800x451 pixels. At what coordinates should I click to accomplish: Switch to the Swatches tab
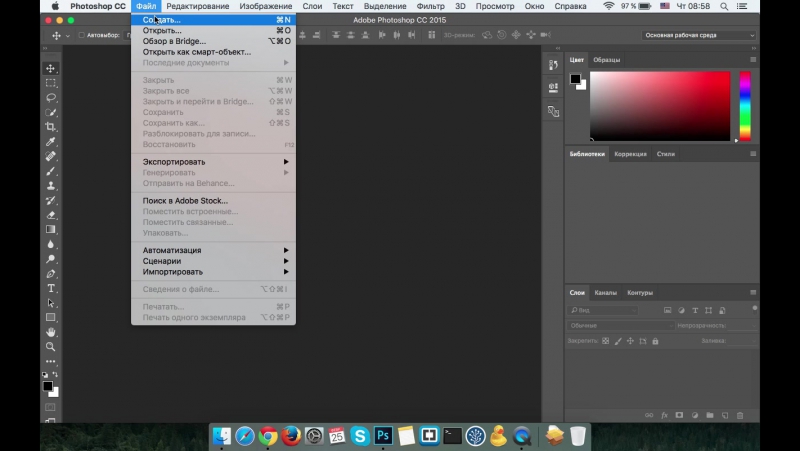pyautogui.click(x=606, y=60)
